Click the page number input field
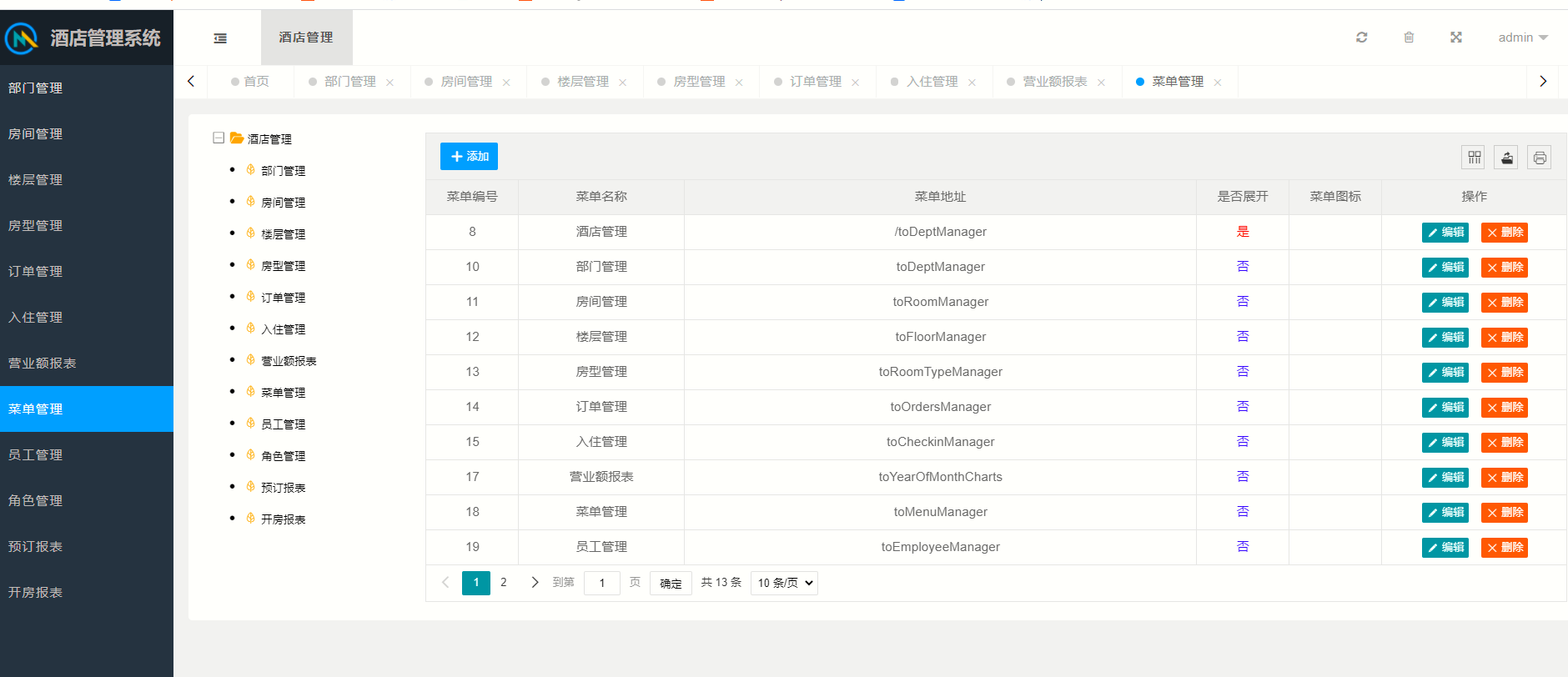1568x677 pixels. tap(602, 583)
